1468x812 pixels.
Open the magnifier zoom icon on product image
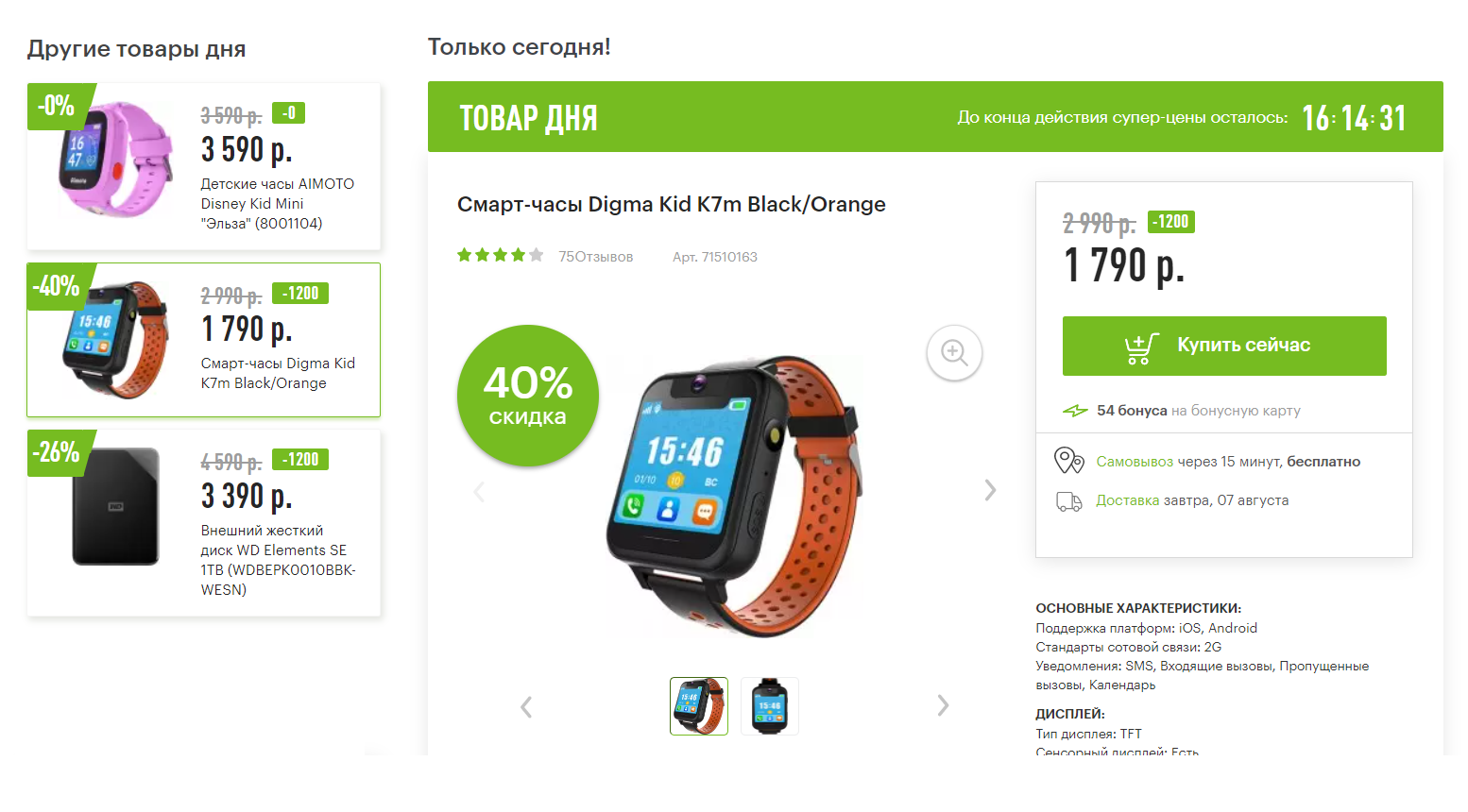[x=954, y=353]
